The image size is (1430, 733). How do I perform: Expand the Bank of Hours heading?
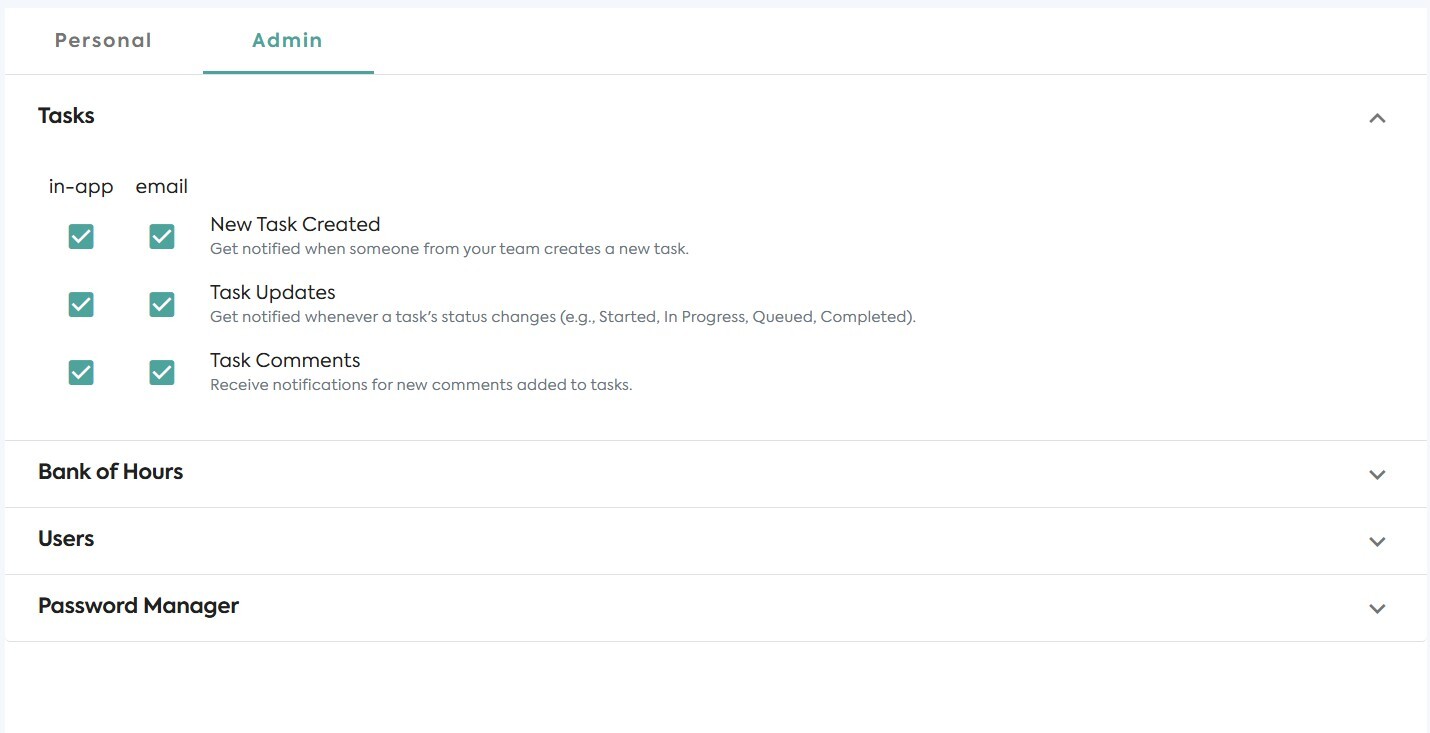click(x=110, y=472)
